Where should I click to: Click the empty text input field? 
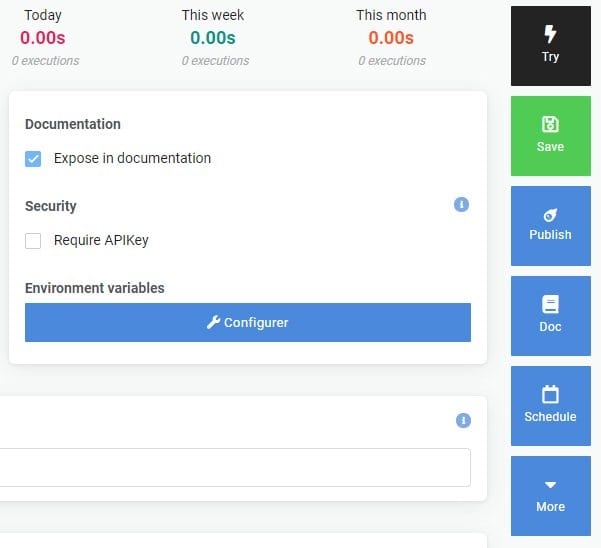pyautogui.click(x=235, y=467)
